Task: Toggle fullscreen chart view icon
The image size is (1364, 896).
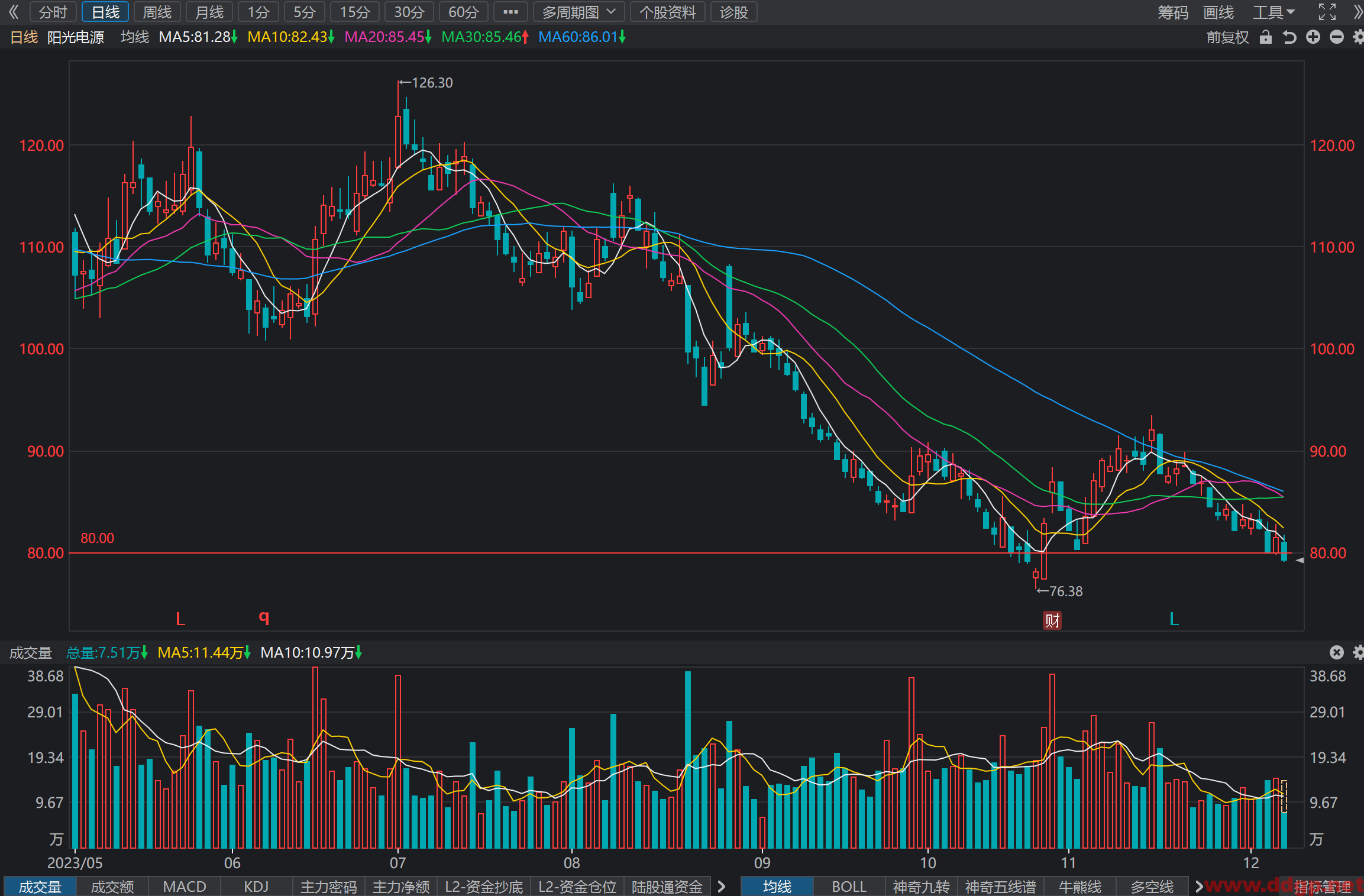Action: tap(1327, 12)
